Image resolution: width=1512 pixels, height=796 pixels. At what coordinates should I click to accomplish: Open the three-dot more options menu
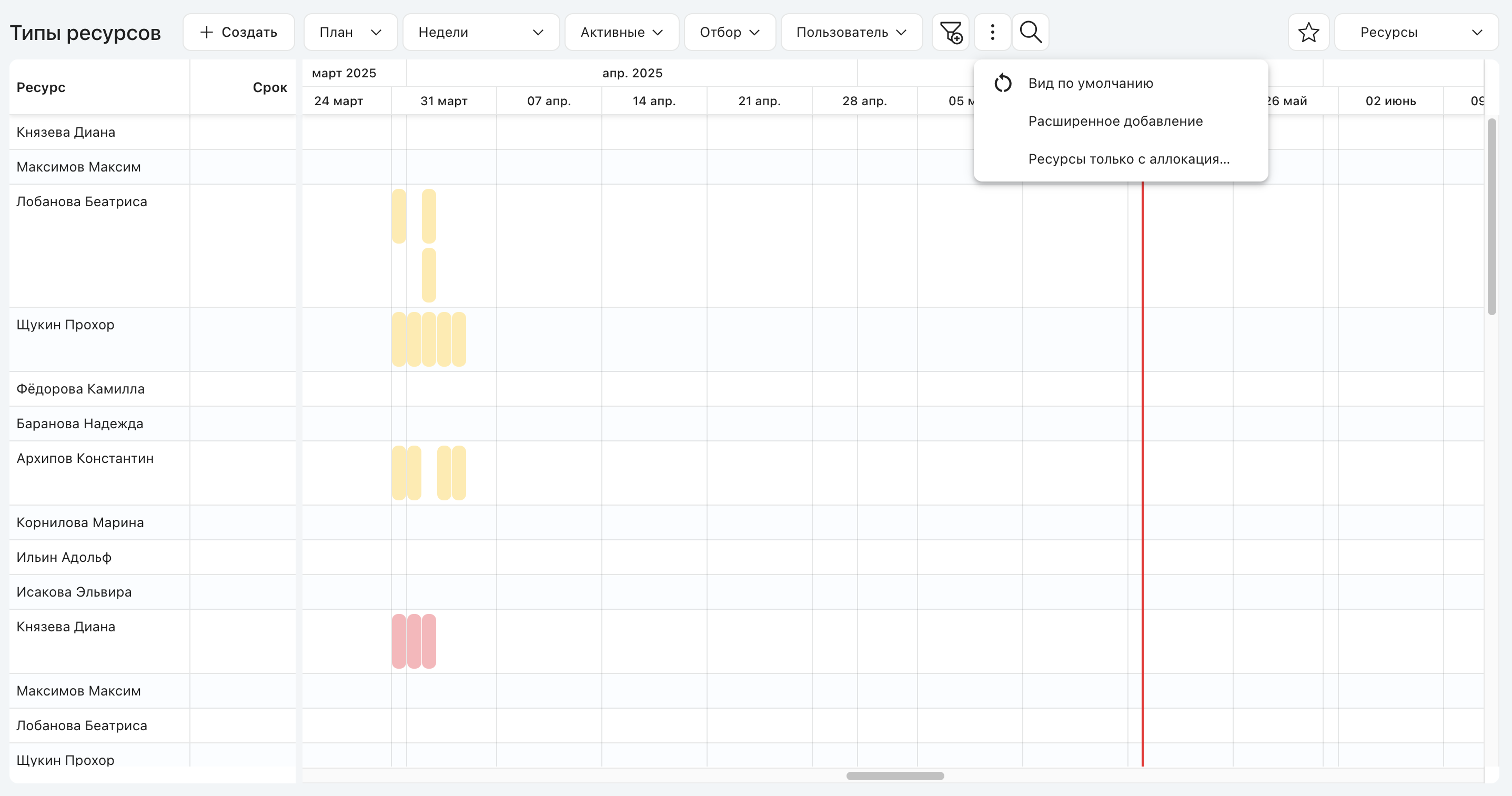pos(993,32)
